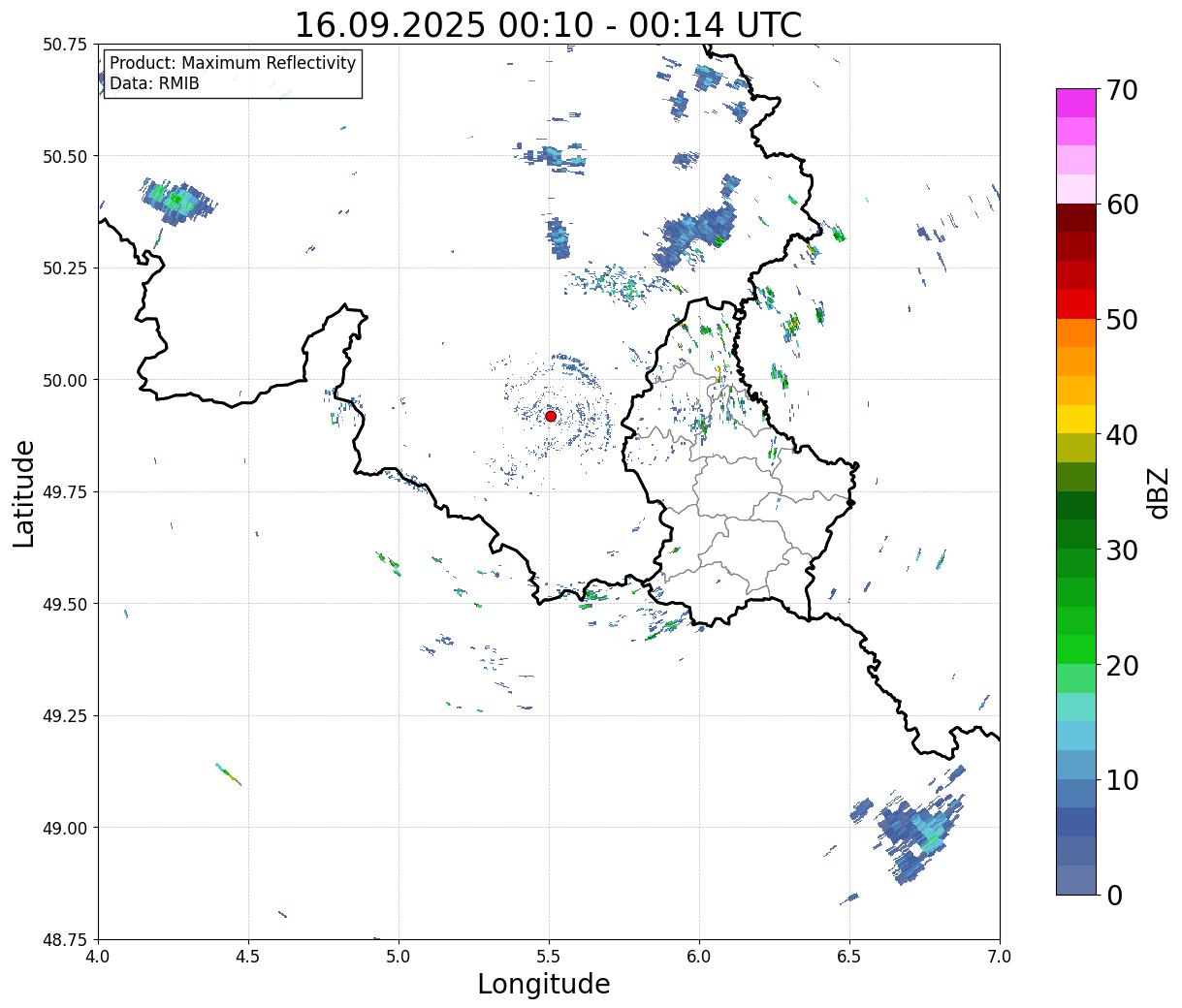Click the latitude tick label 49.75
The width and height of the screenshot is (1182, 1008).
pos(65,491)
